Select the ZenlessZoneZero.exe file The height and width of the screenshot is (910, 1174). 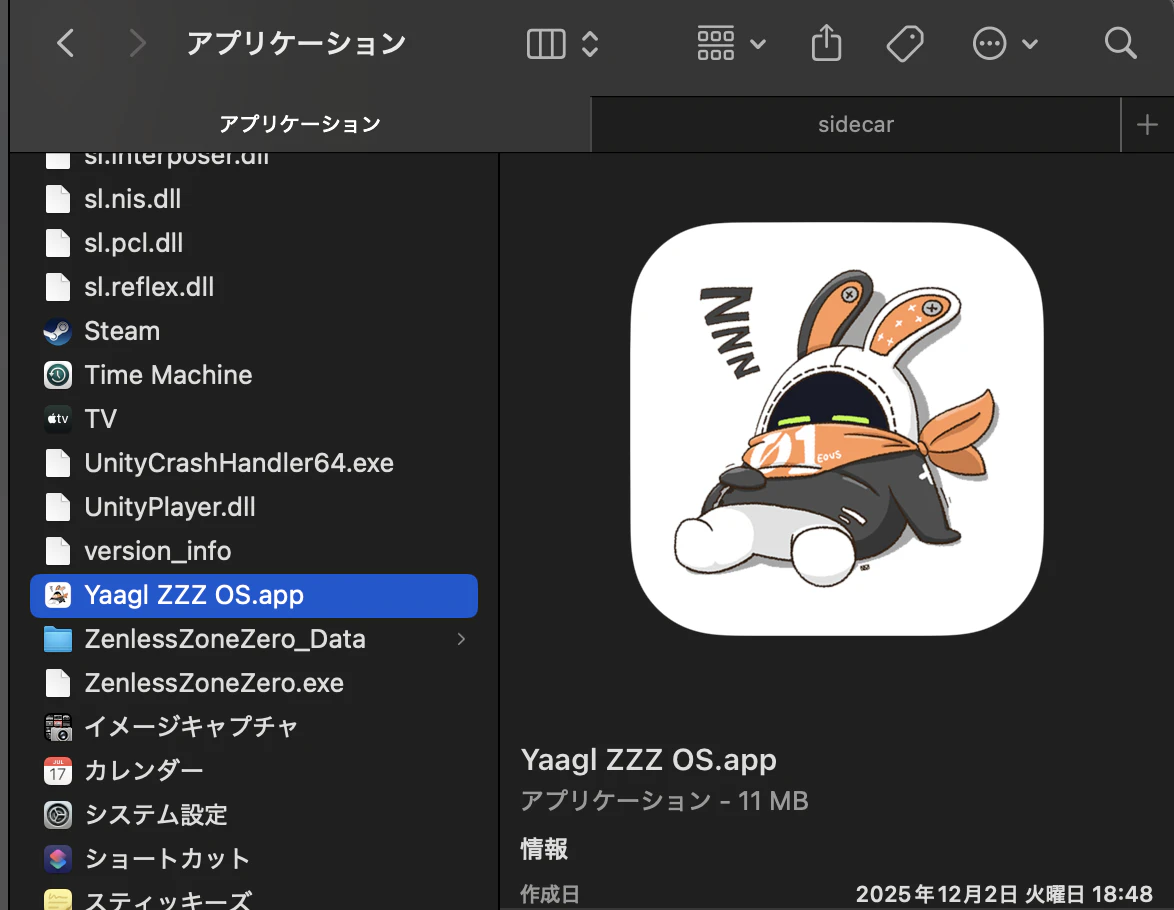point(214,683)
